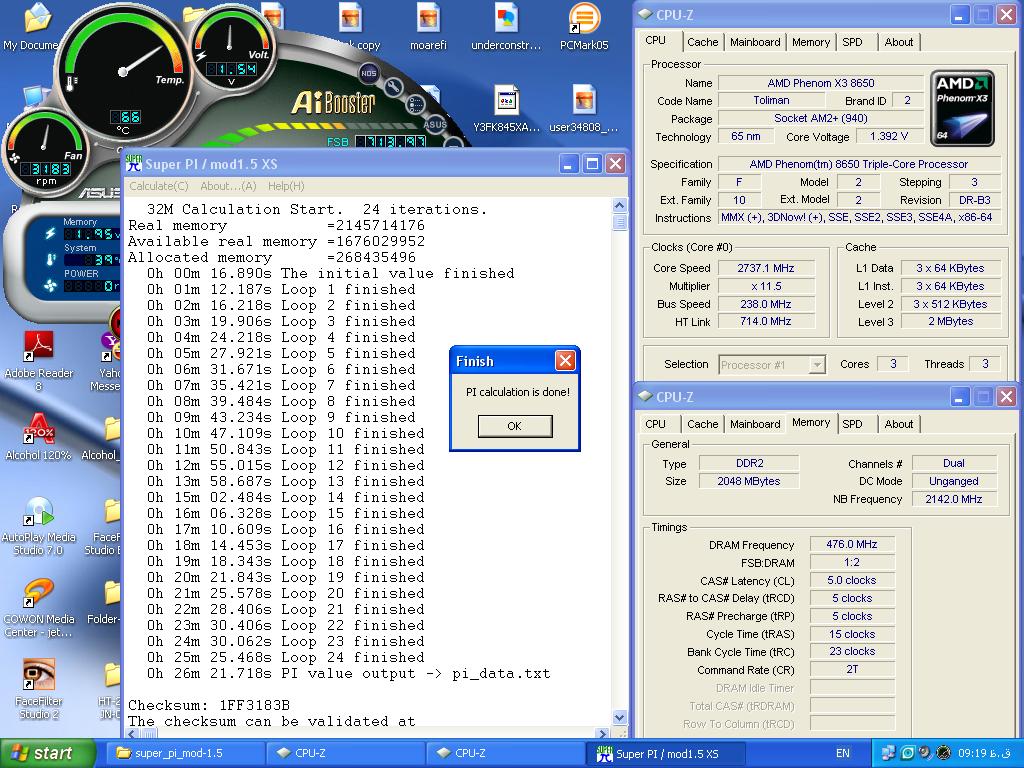This screenshot has height=768, width=1024.
Task: Click the EN language indicator on taskbar
Action: coord(843,753)
